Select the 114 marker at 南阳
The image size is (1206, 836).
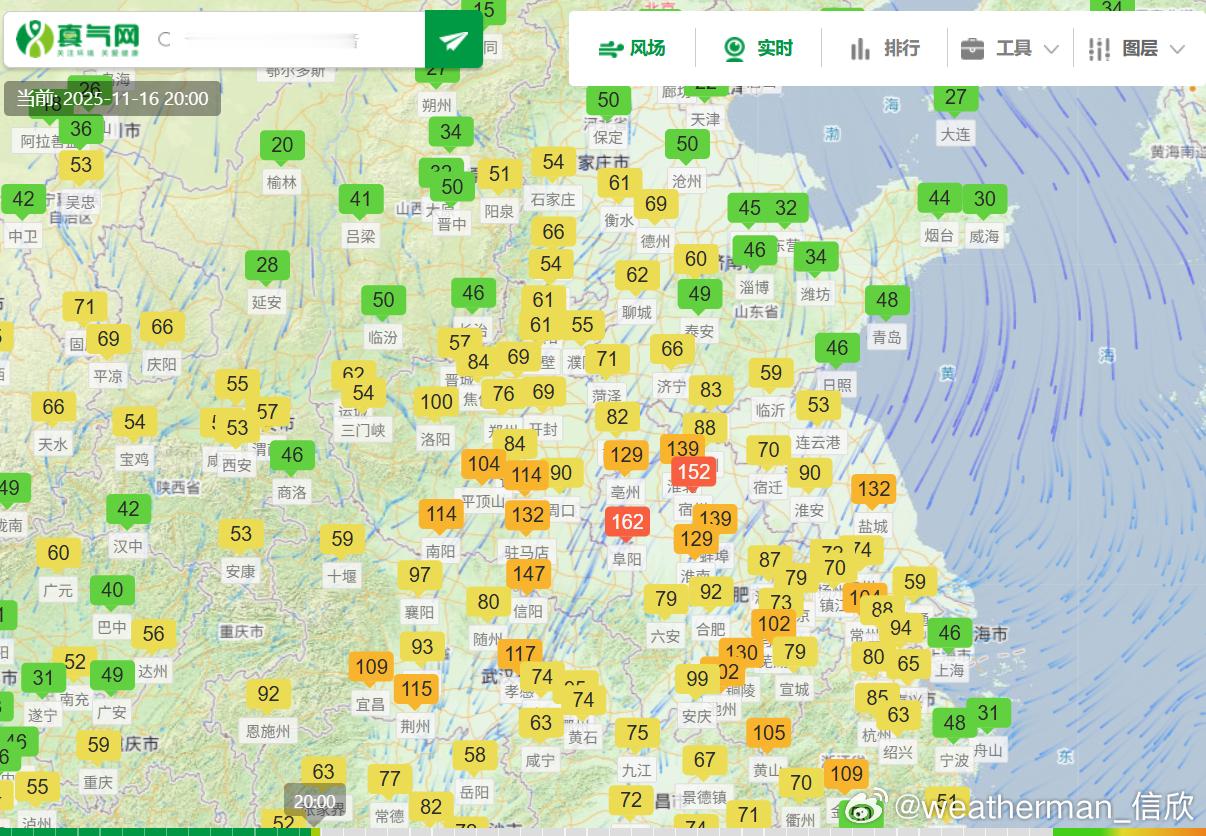point(441,514)
